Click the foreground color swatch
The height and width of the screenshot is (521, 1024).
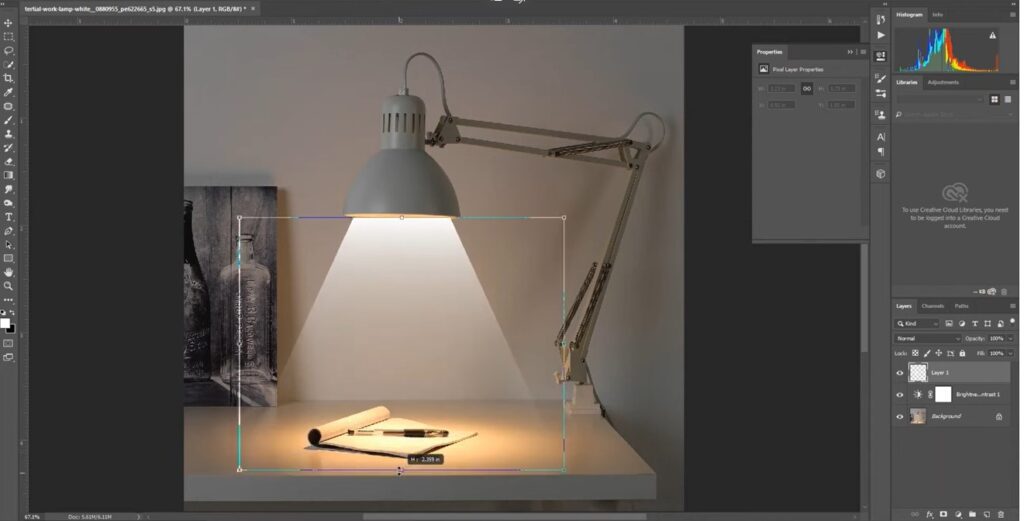click(7, 322)
